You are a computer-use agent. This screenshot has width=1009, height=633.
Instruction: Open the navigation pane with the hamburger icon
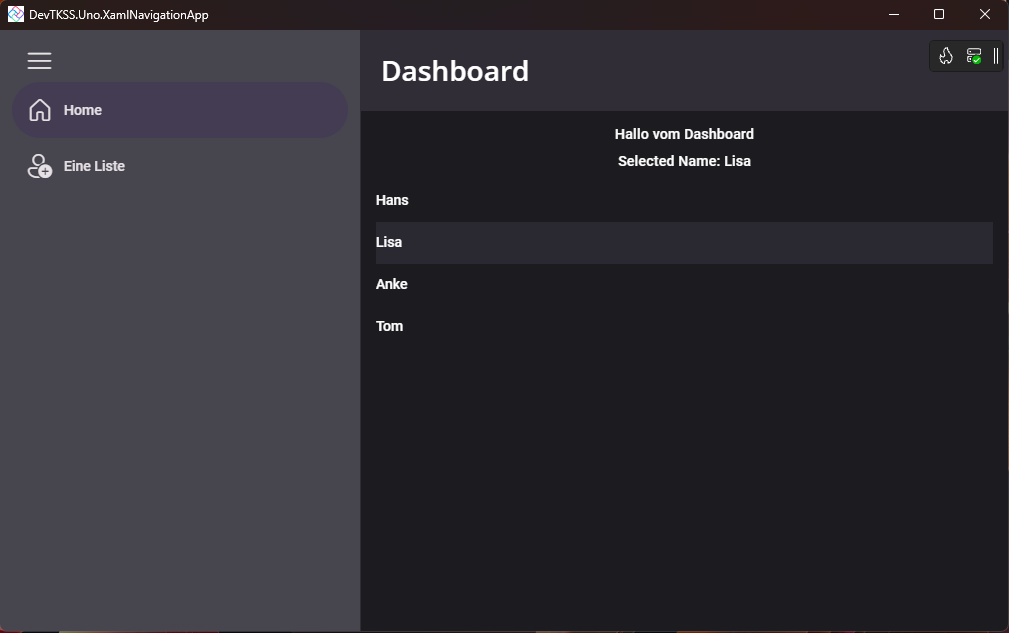click(39, 60)
